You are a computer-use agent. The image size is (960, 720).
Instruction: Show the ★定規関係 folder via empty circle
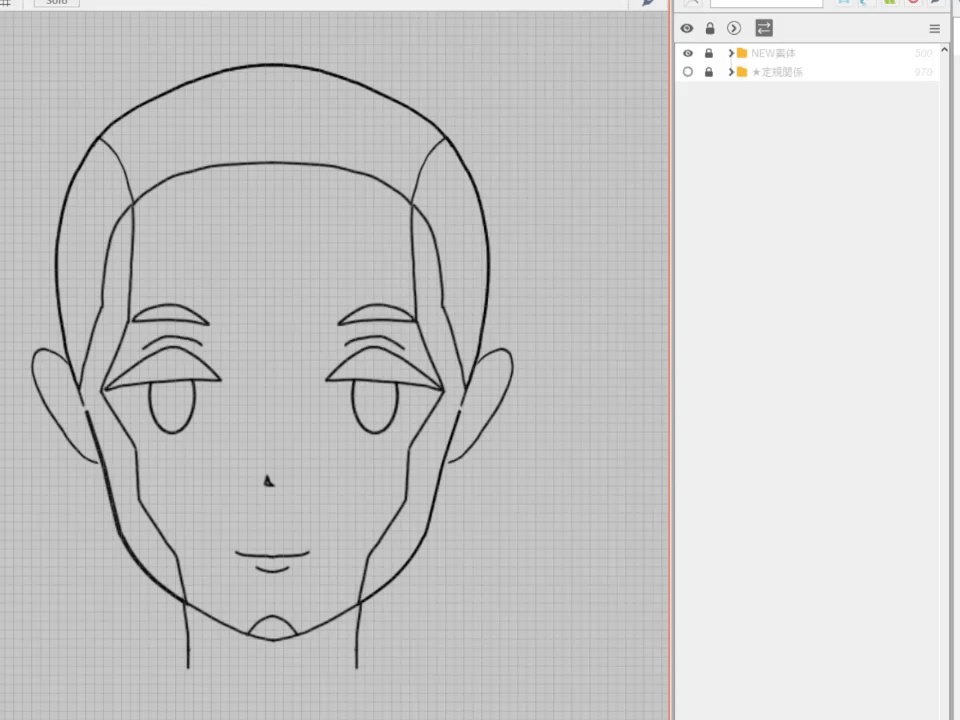click(688, 72)
